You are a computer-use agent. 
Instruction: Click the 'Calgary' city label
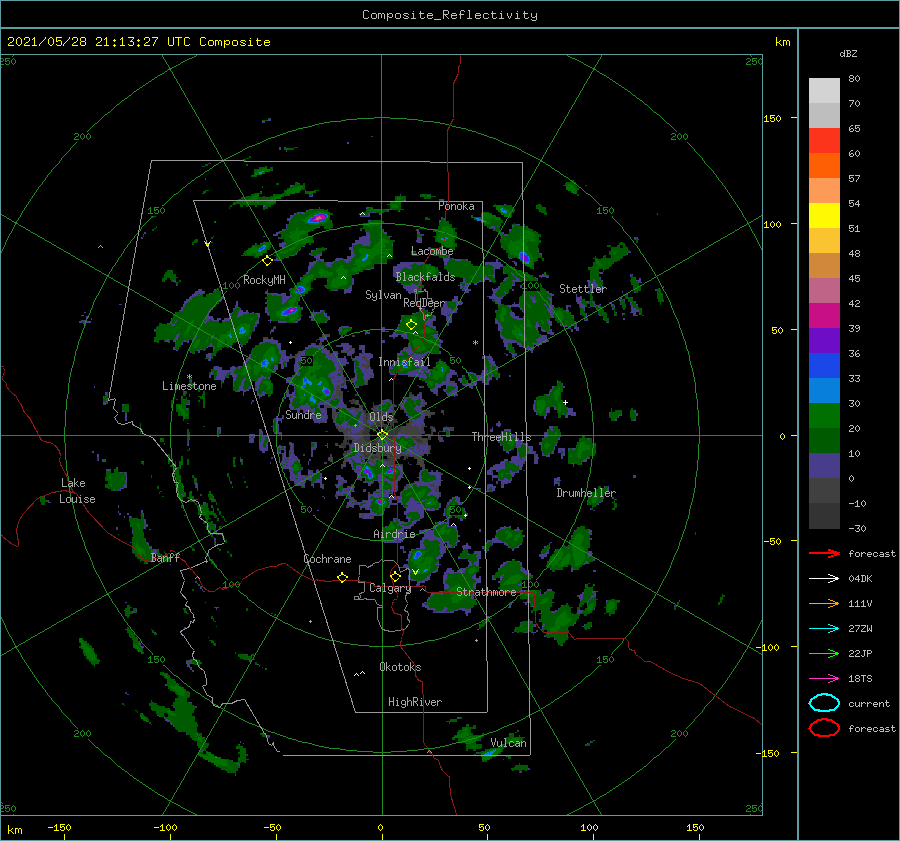pyautogui.click(x=390, y=588)
